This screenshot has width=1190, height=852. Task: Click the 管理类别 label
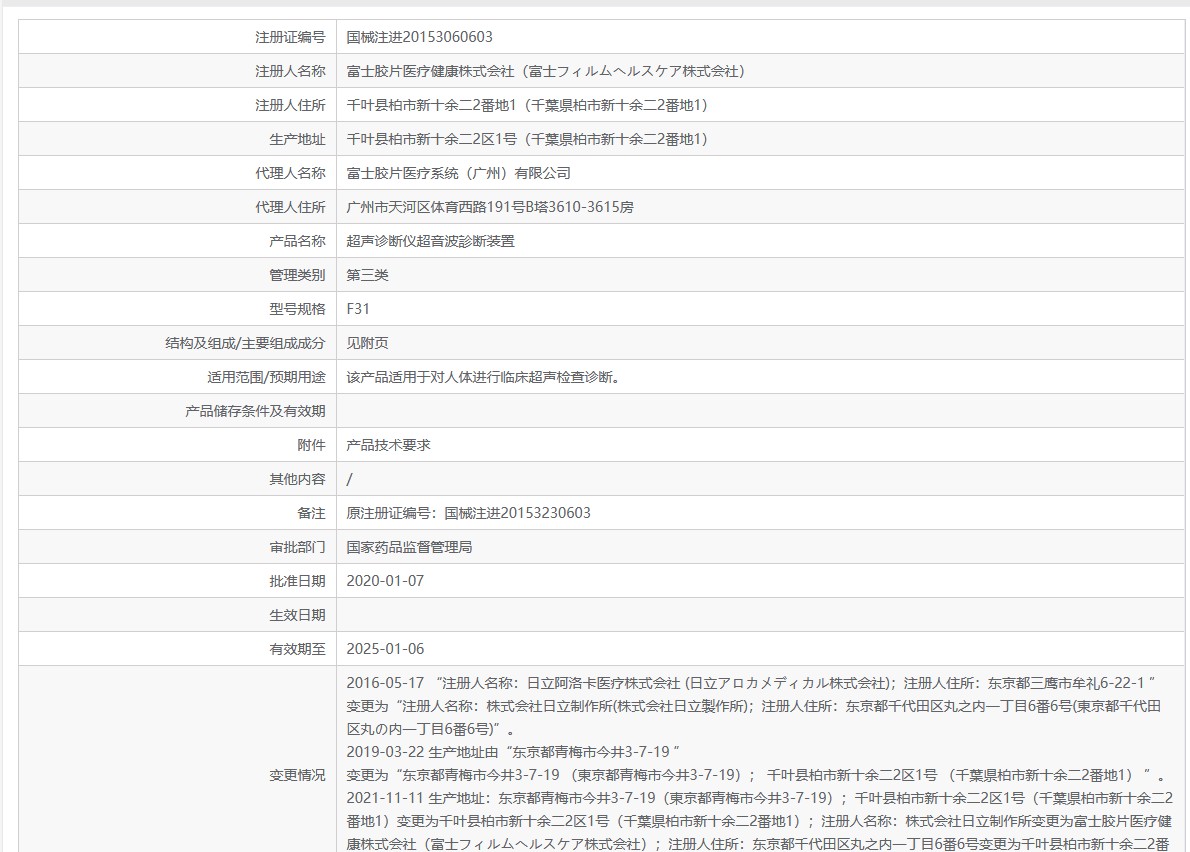297,275
